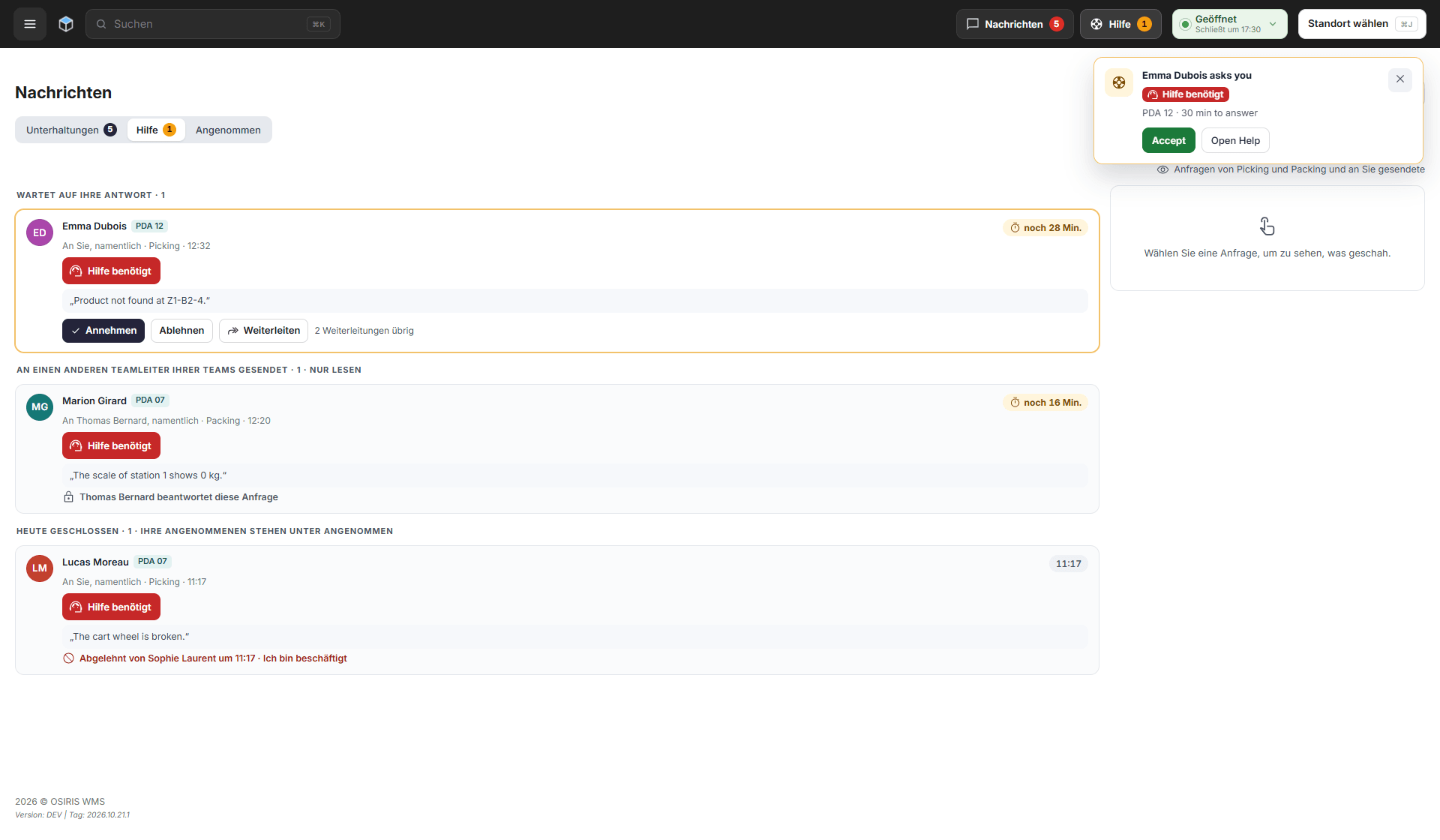Click the lifebuoy icon in notification popup
This screenshot has width=1440, height=840.
[x=1119, y=82]
